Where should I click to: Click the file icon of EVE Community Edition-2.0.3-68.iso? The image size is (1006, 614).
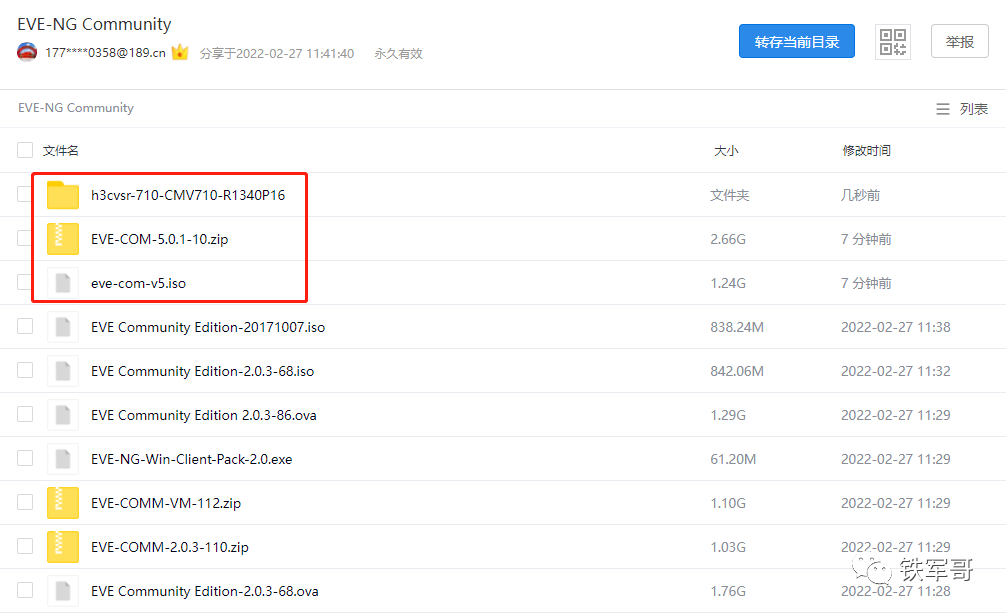click(63, 371)
